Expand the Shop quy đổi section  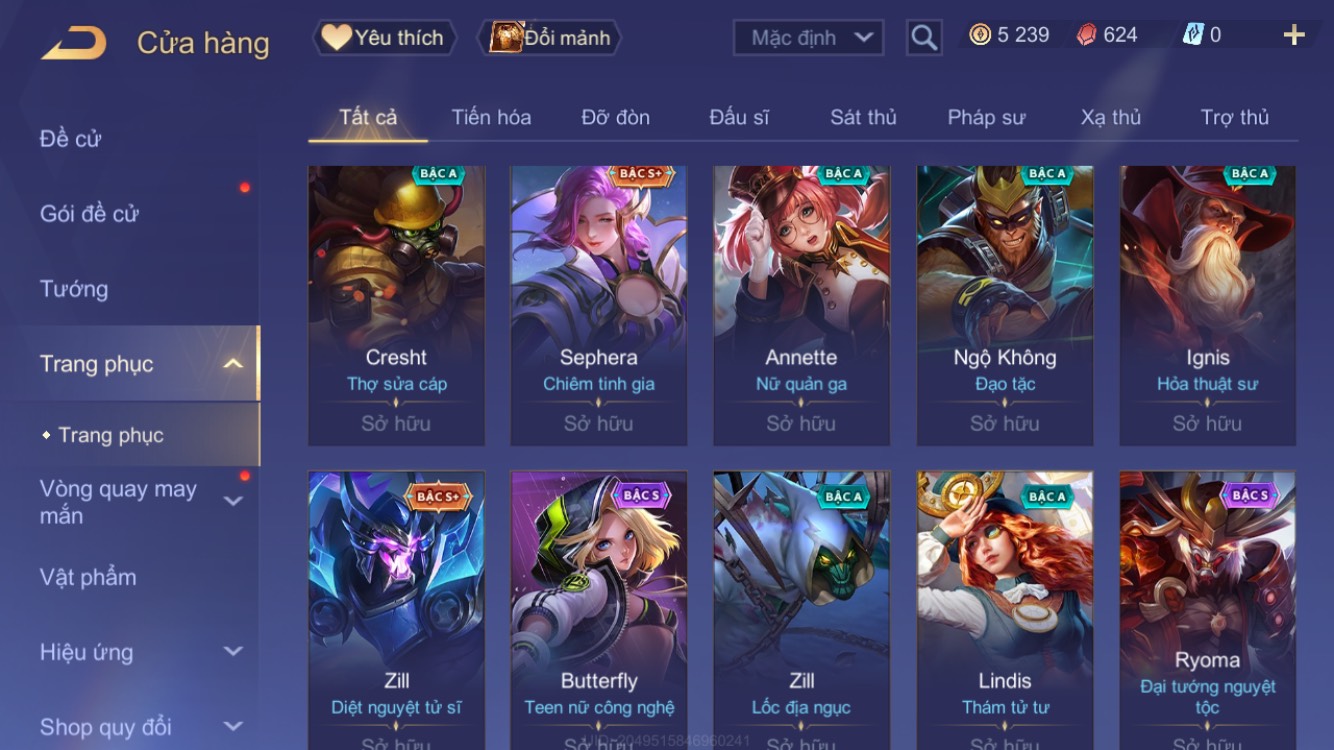point(233,727)
